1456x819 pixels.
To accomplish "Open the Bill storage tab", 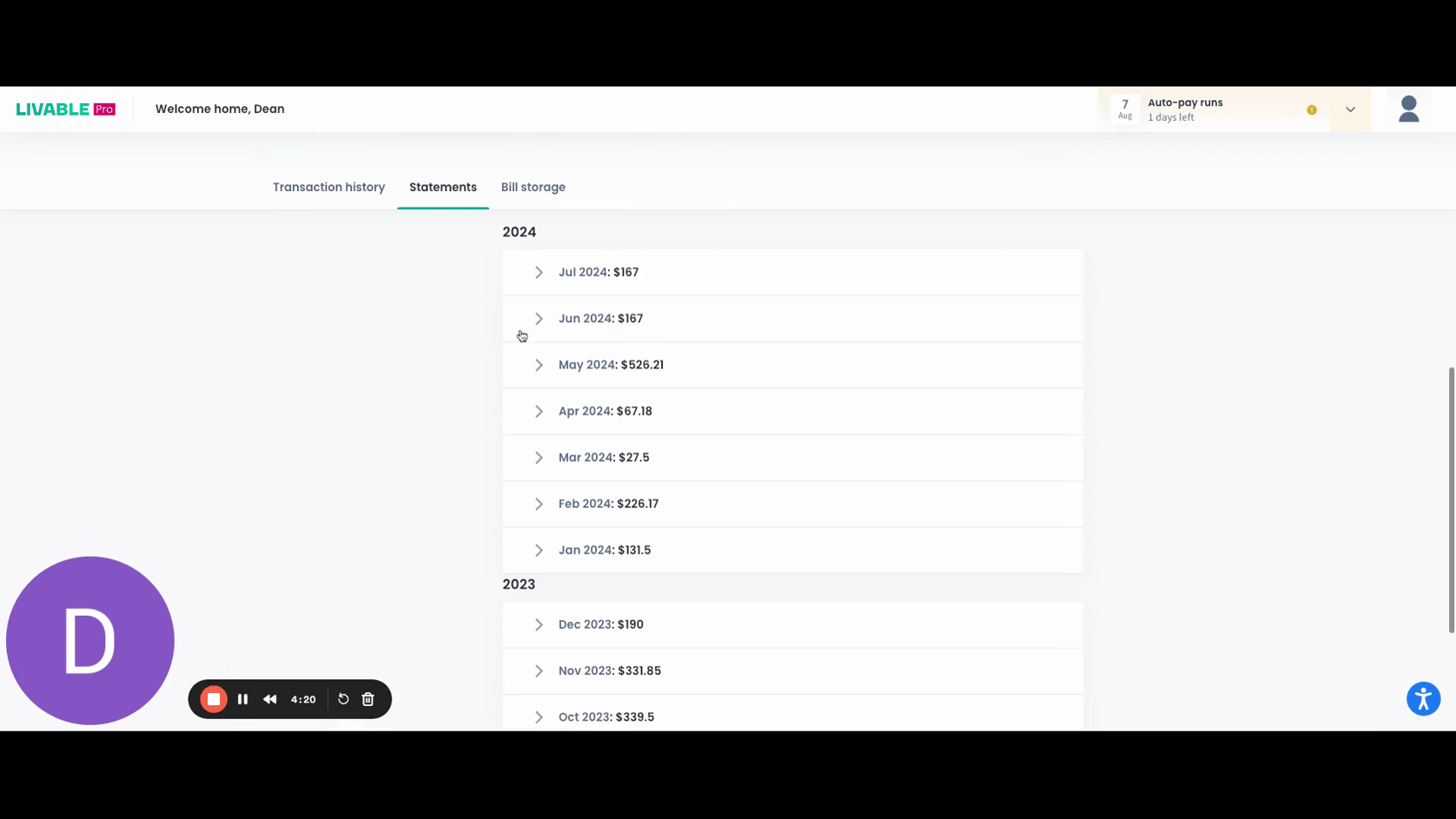I will (533, 188).
